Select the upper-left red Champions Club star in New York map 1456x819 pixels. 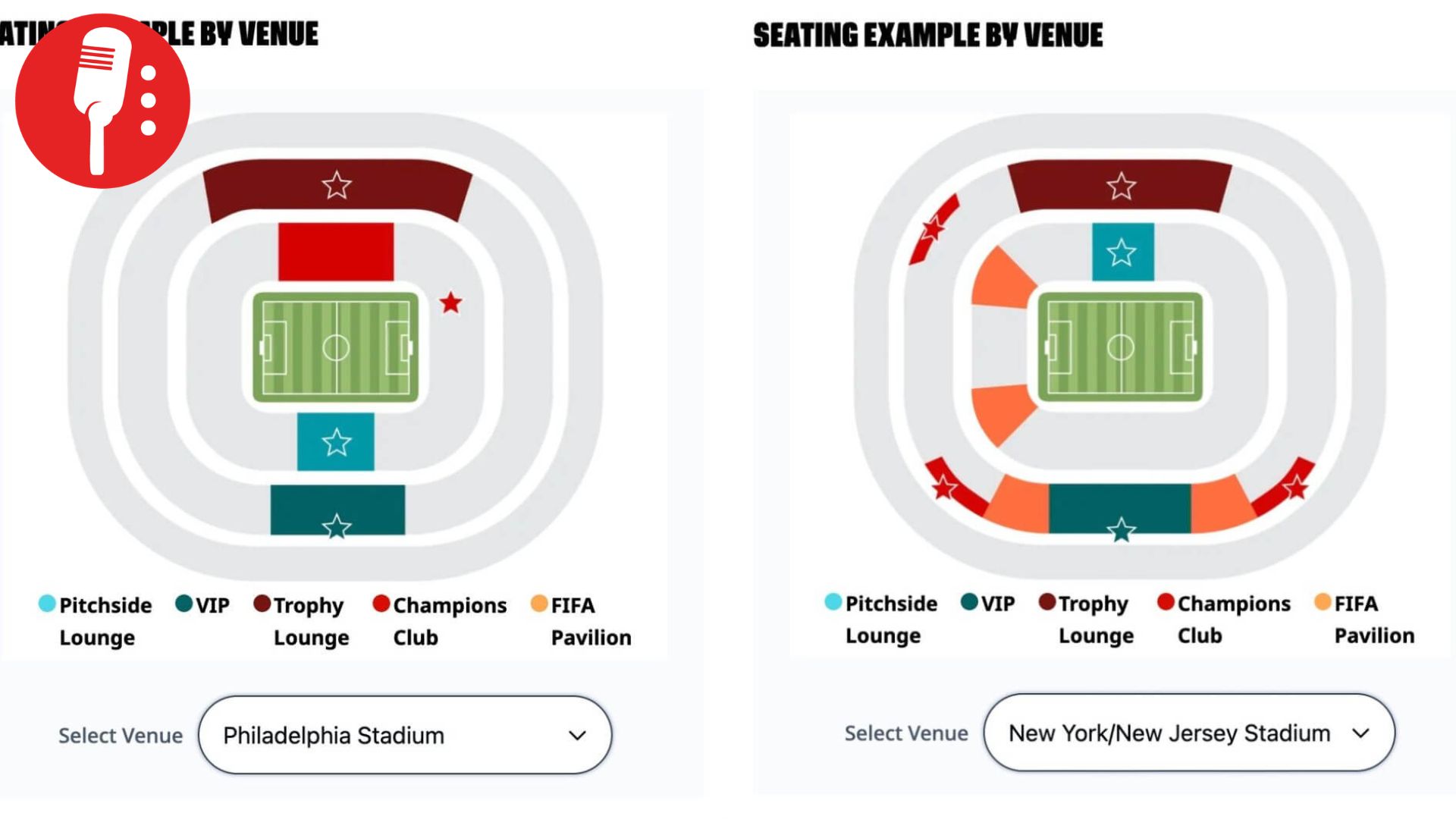(933, 228)
